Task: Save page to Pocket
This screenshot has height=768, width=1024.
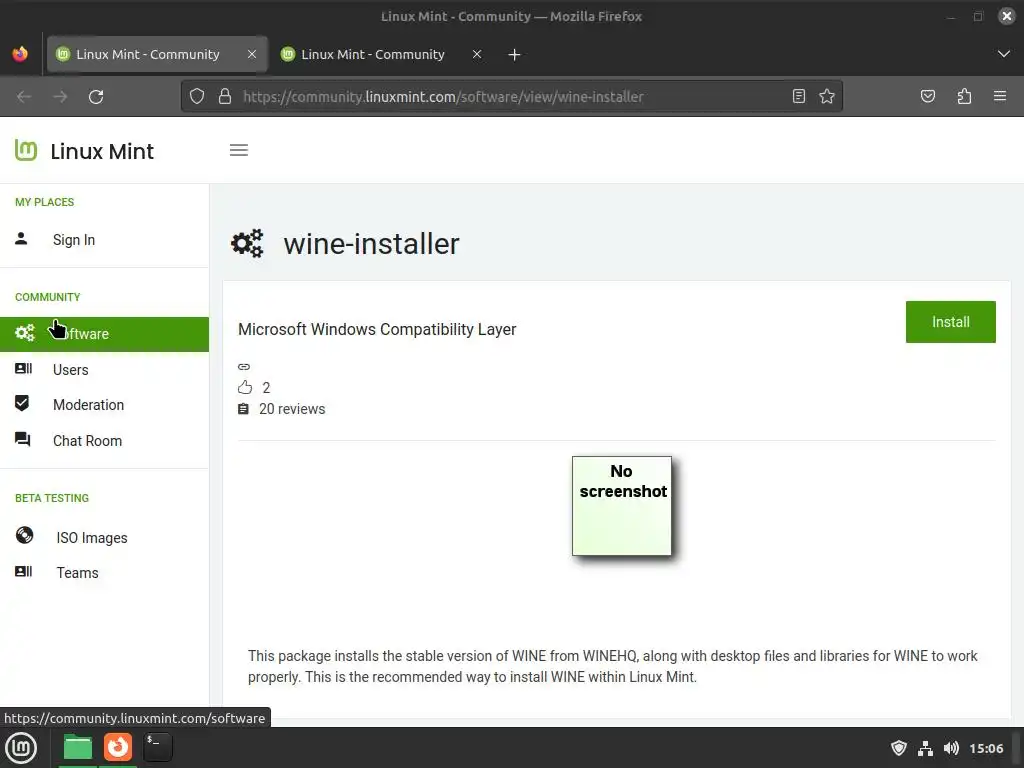Action: [x=927, y=97]
